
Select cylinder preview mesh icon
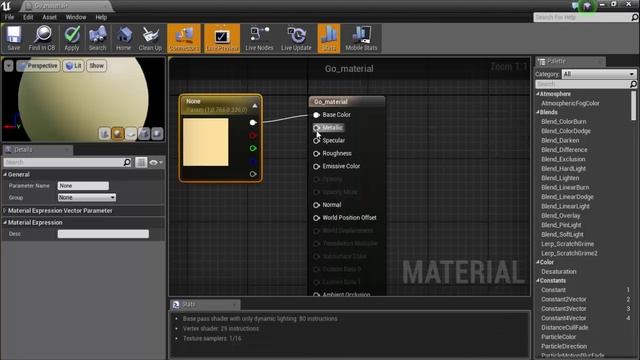(104, 133)
